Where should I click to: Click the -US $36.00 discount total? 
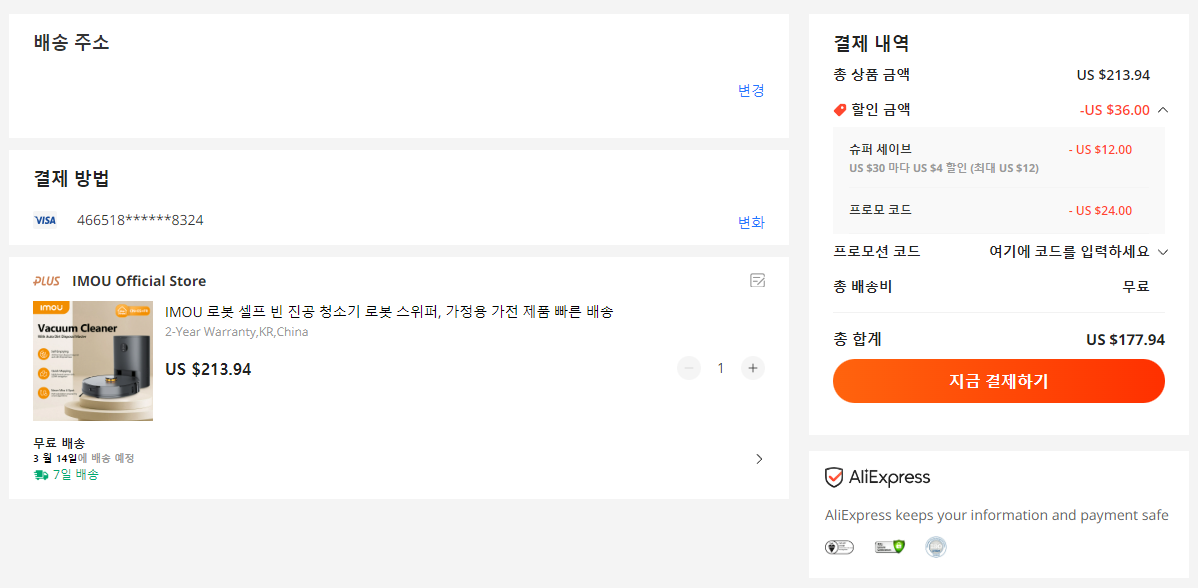[x=1114, y=110]
